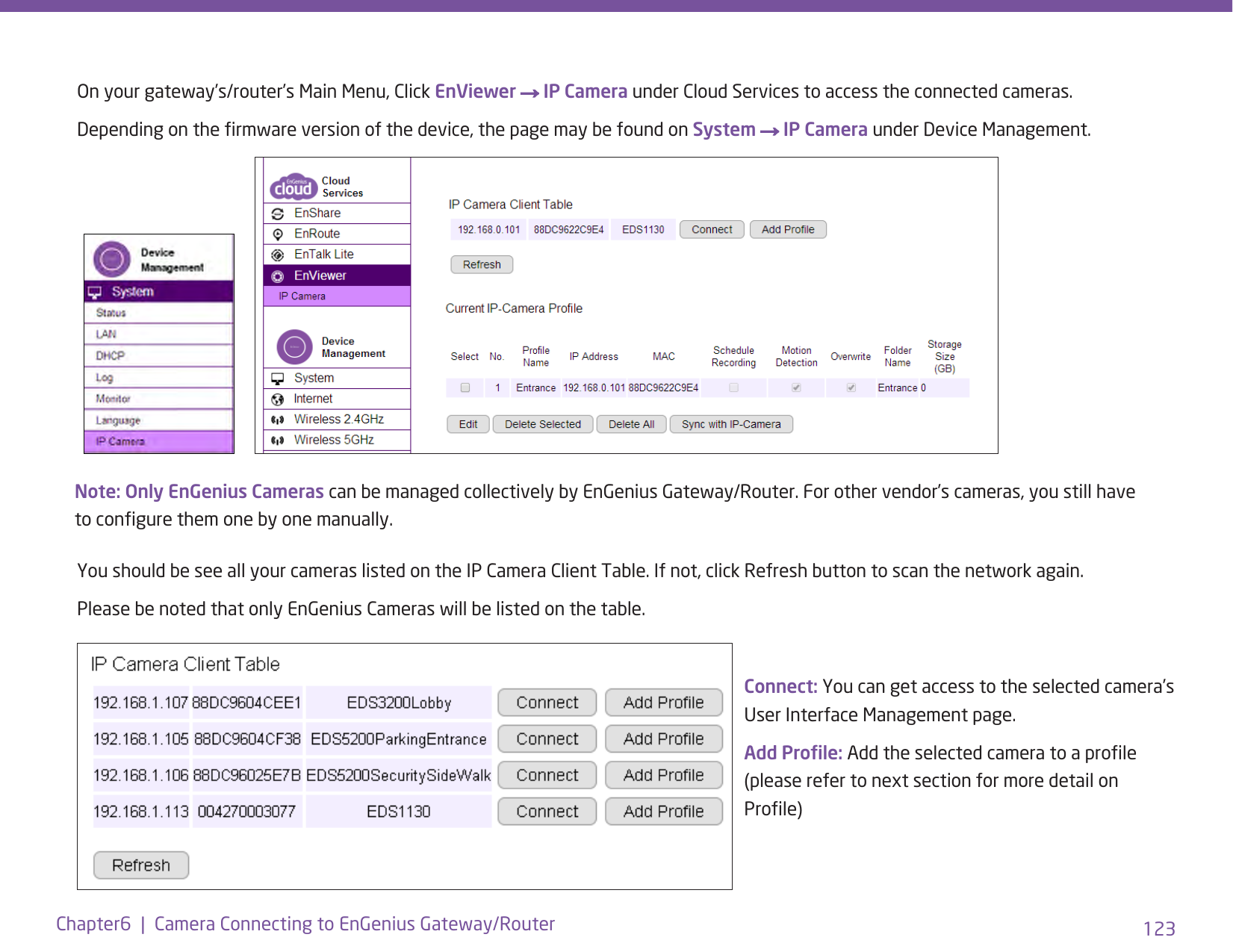Click the Wireless 2.4GHz signal icon
This screenshot has width=1233, height=952.
click(278, 420)
